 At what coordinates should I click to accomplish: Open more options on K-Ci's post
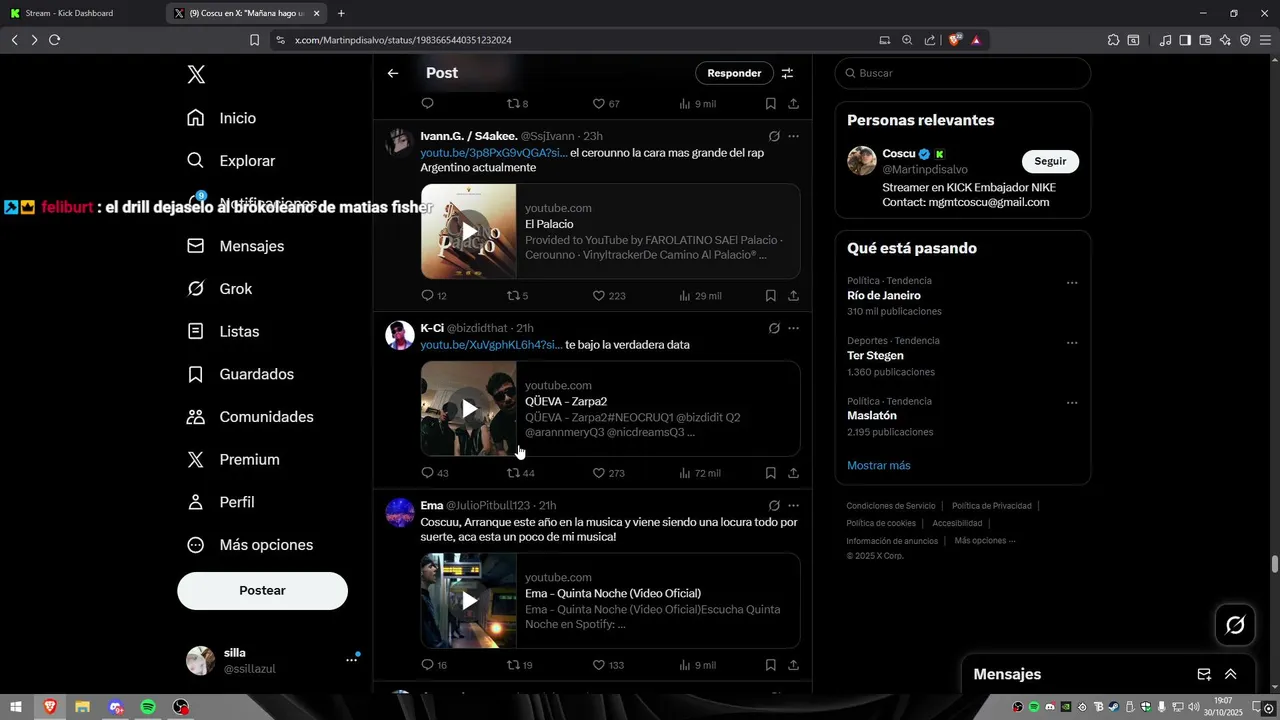[x=794, y=328]
